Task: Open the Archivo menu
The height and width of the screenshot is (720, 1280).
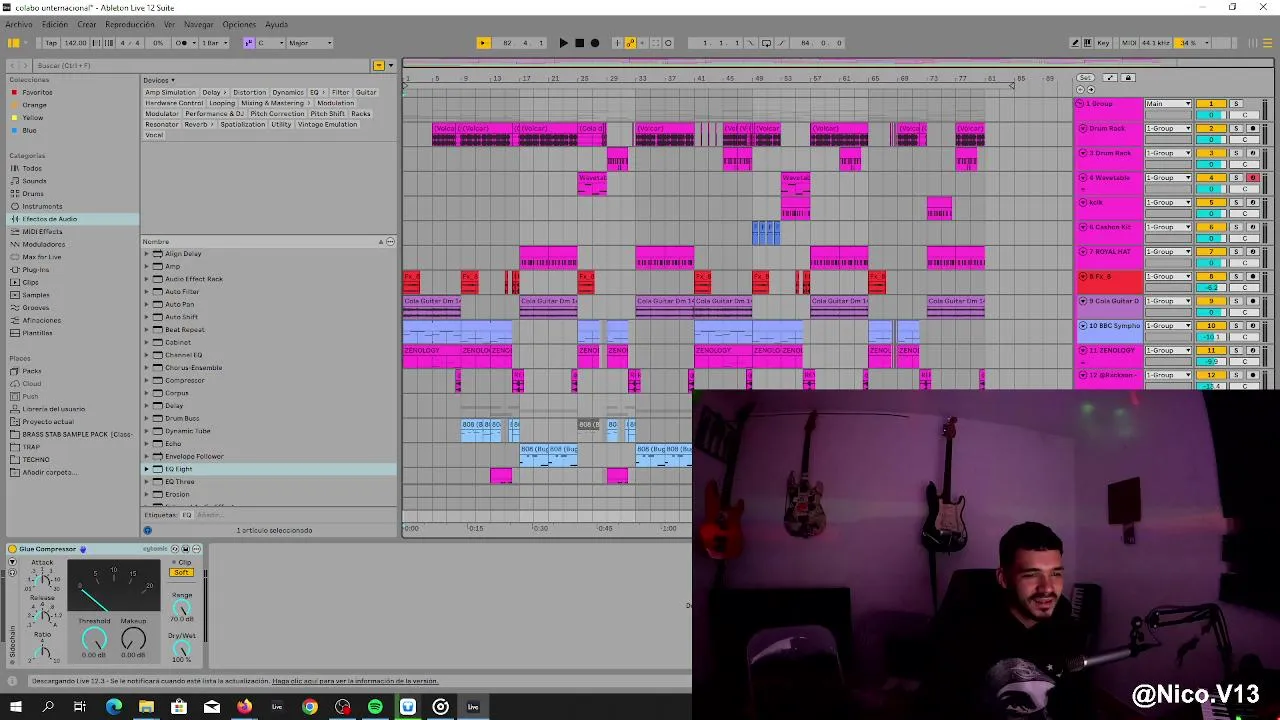Action: click(x=19, y=24)
